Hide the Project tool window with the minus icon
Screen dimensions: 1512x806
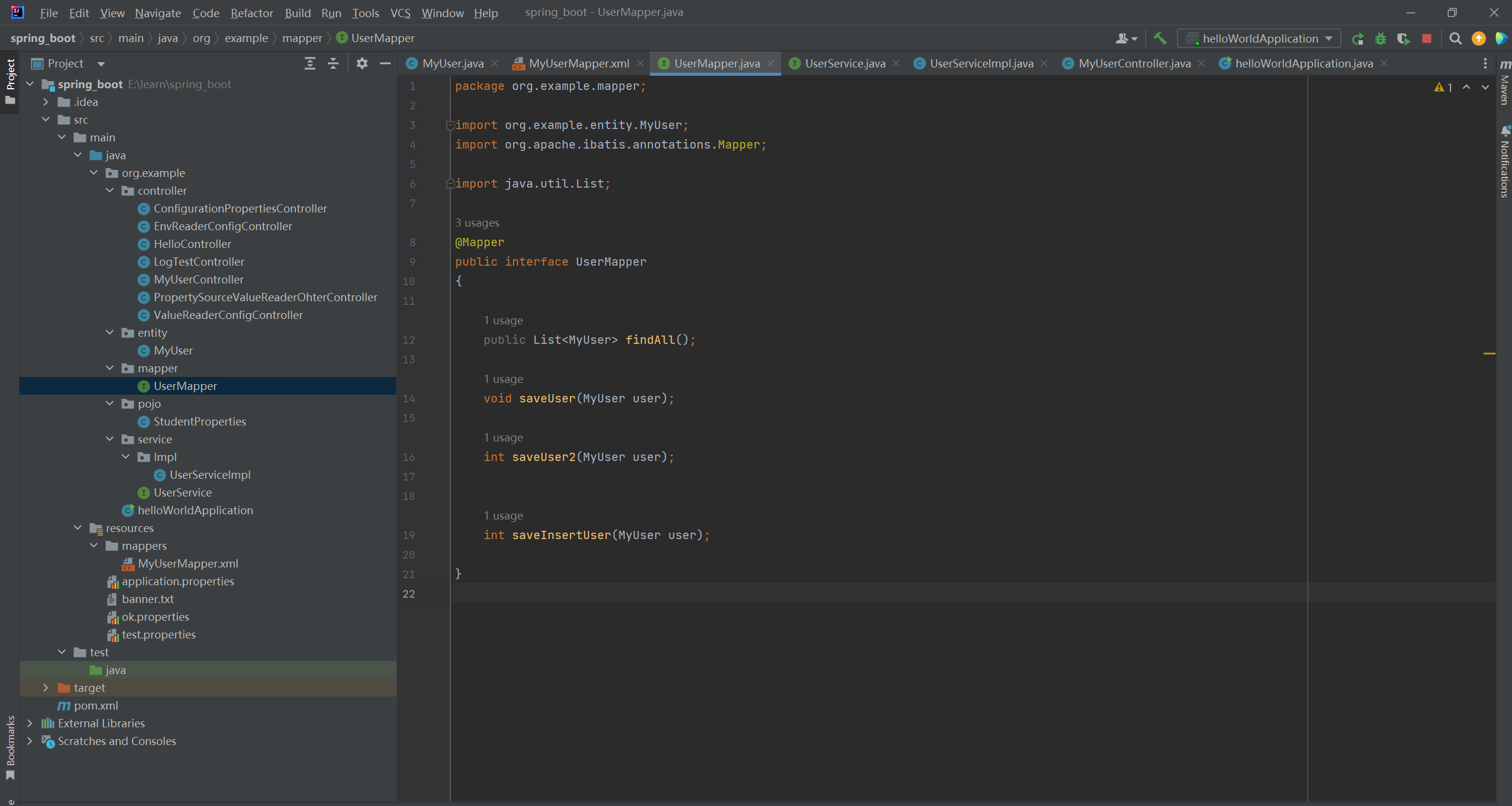385,63
